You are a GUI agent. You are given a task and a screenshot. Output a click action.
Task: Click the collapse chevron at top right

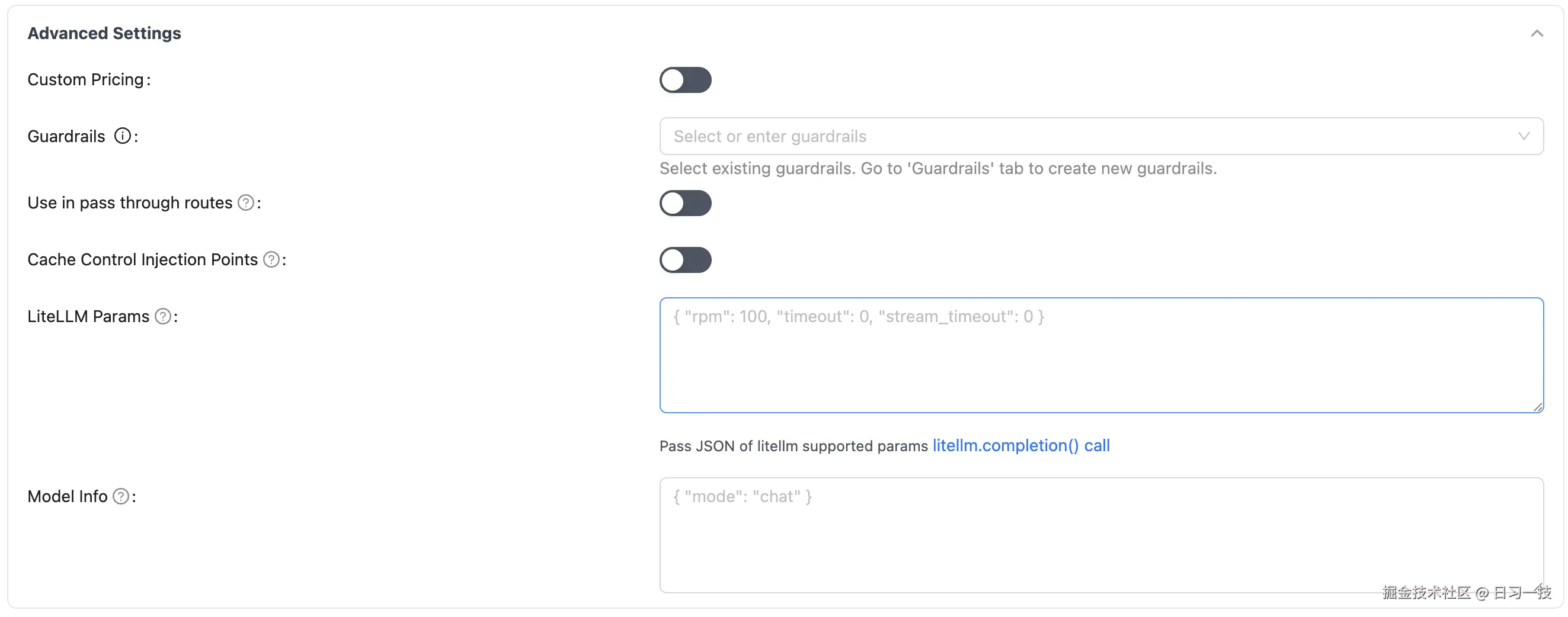pos(1538,34)
